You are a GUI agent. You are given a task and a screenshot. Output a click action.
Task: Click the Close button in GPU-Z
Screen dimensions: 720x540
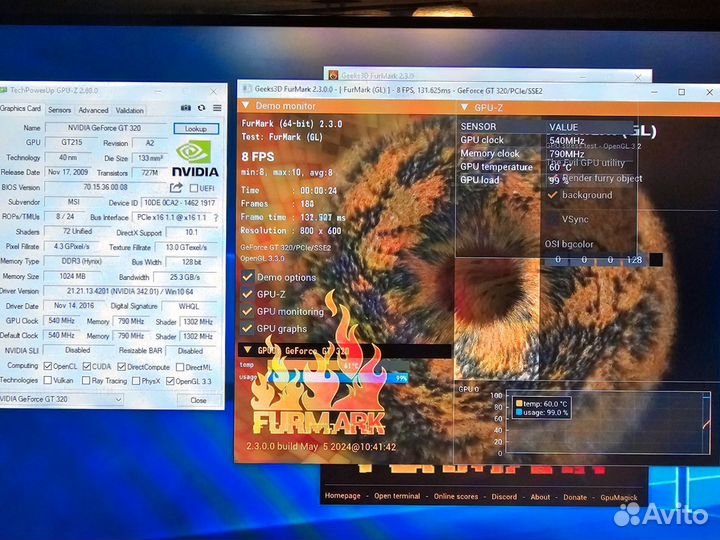click(198, 400)
